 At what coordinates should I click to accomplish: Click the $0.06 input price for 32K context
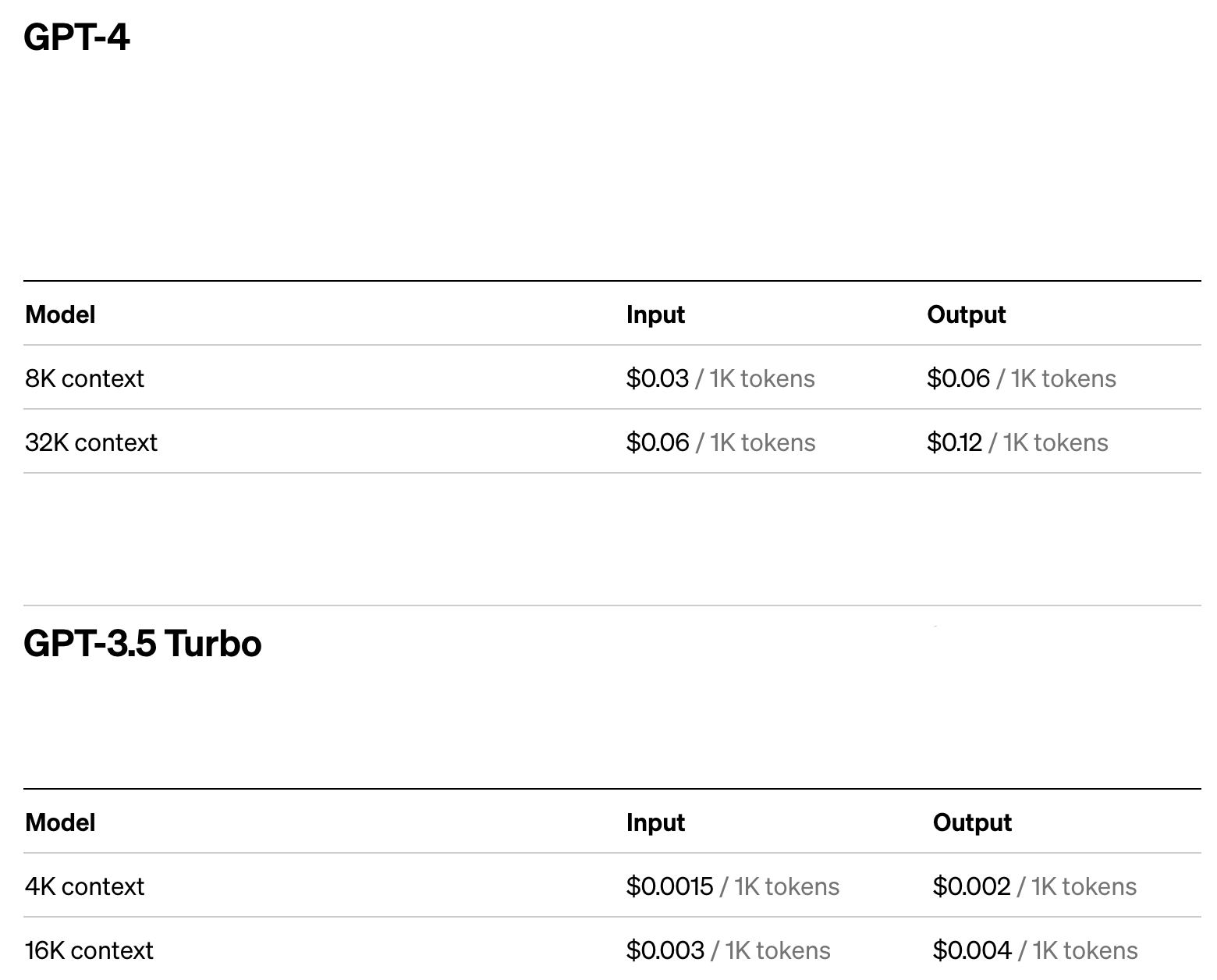tap(658, 442)
